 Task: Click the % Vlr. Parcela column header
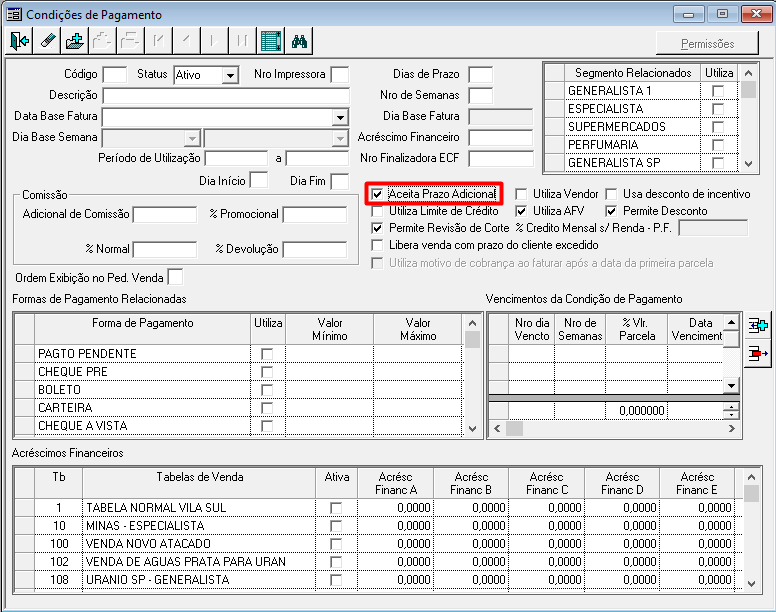tap(636, 329)
